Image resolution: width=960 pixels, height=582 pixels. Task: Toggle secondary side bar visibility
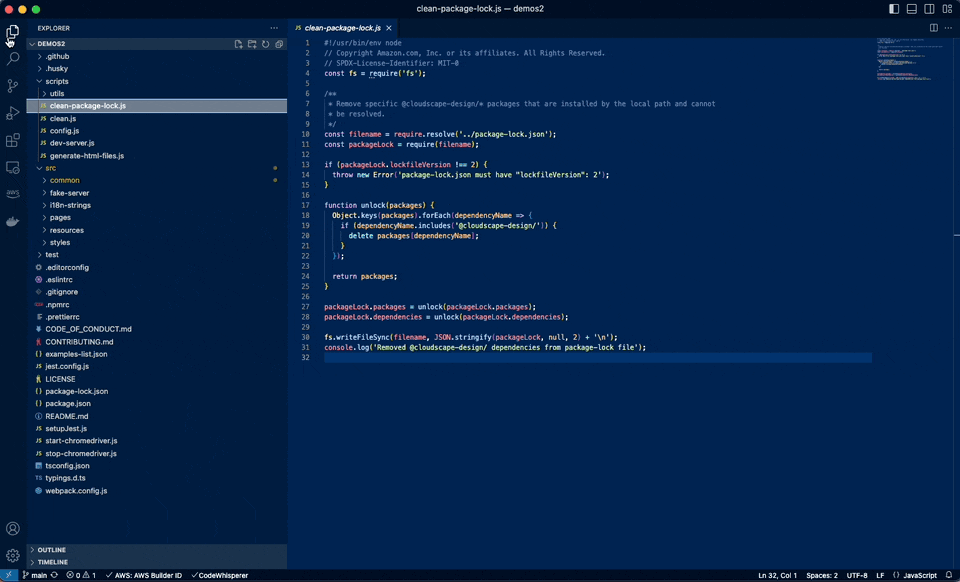coord(929,9)
